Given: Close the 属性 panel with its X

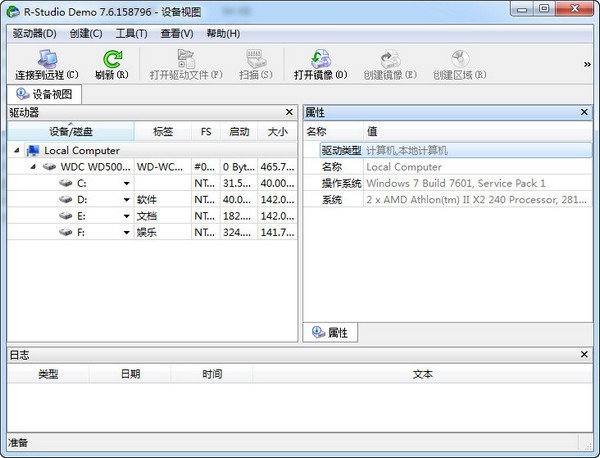Looking at the screenshot, I should [584, 113].
